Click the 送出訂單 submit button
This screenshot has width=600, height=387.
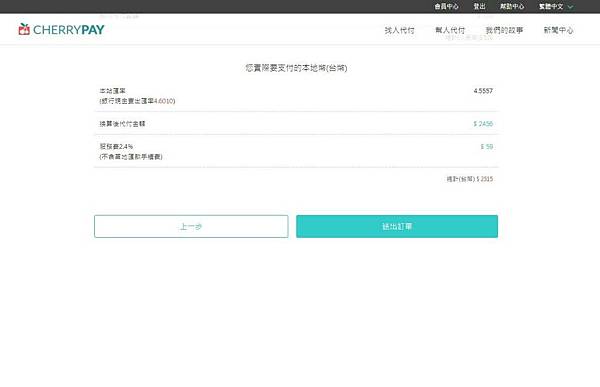pyautogui.click(x=397, y=226)
